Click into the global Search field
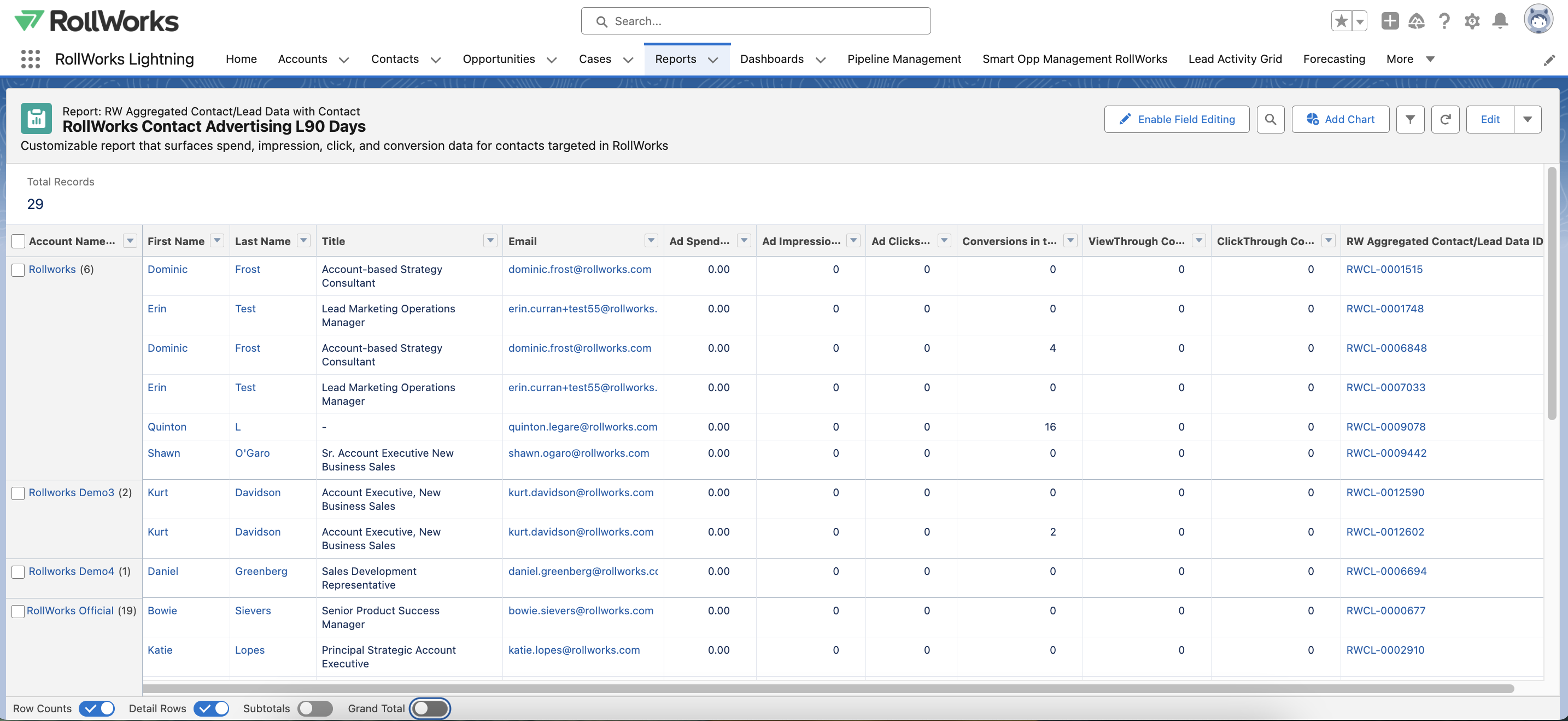Viewport: 1568px width, 721px height. coord(755,21)
